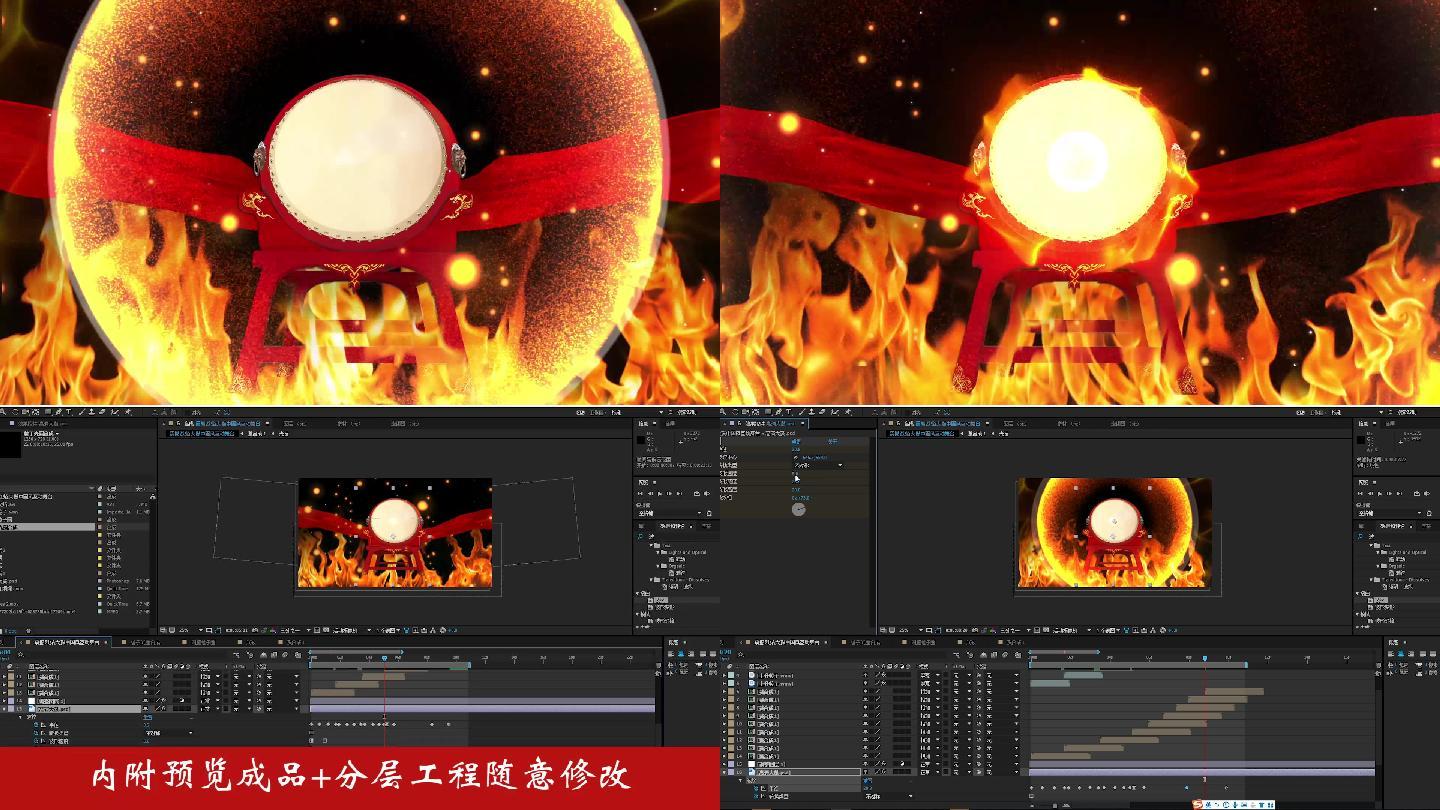This screenshot has width=1440, height=810.
Task: Open magnification dropdown in left composition viewer
Action: pyautogui.click(x=189, y=630)
